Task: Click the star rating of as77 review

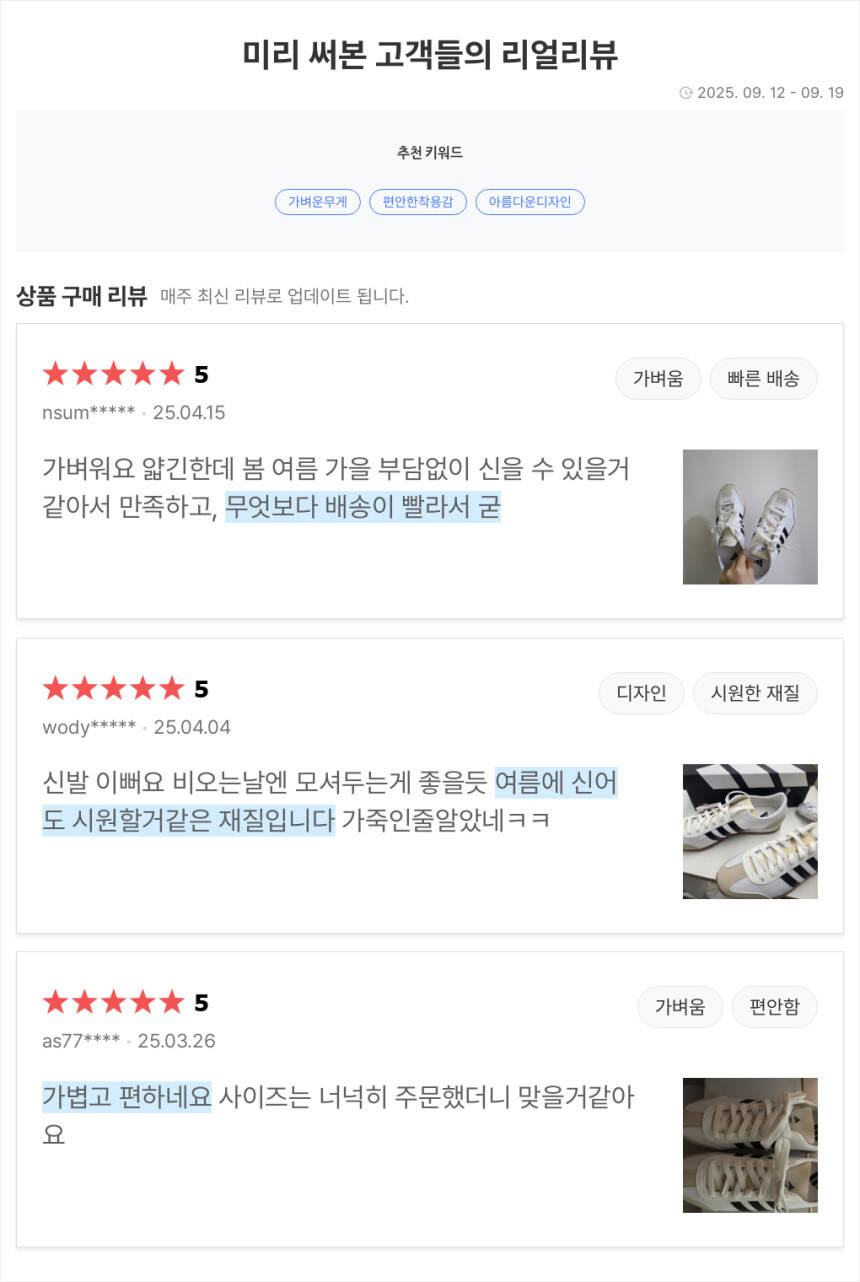Action: 114,1003
